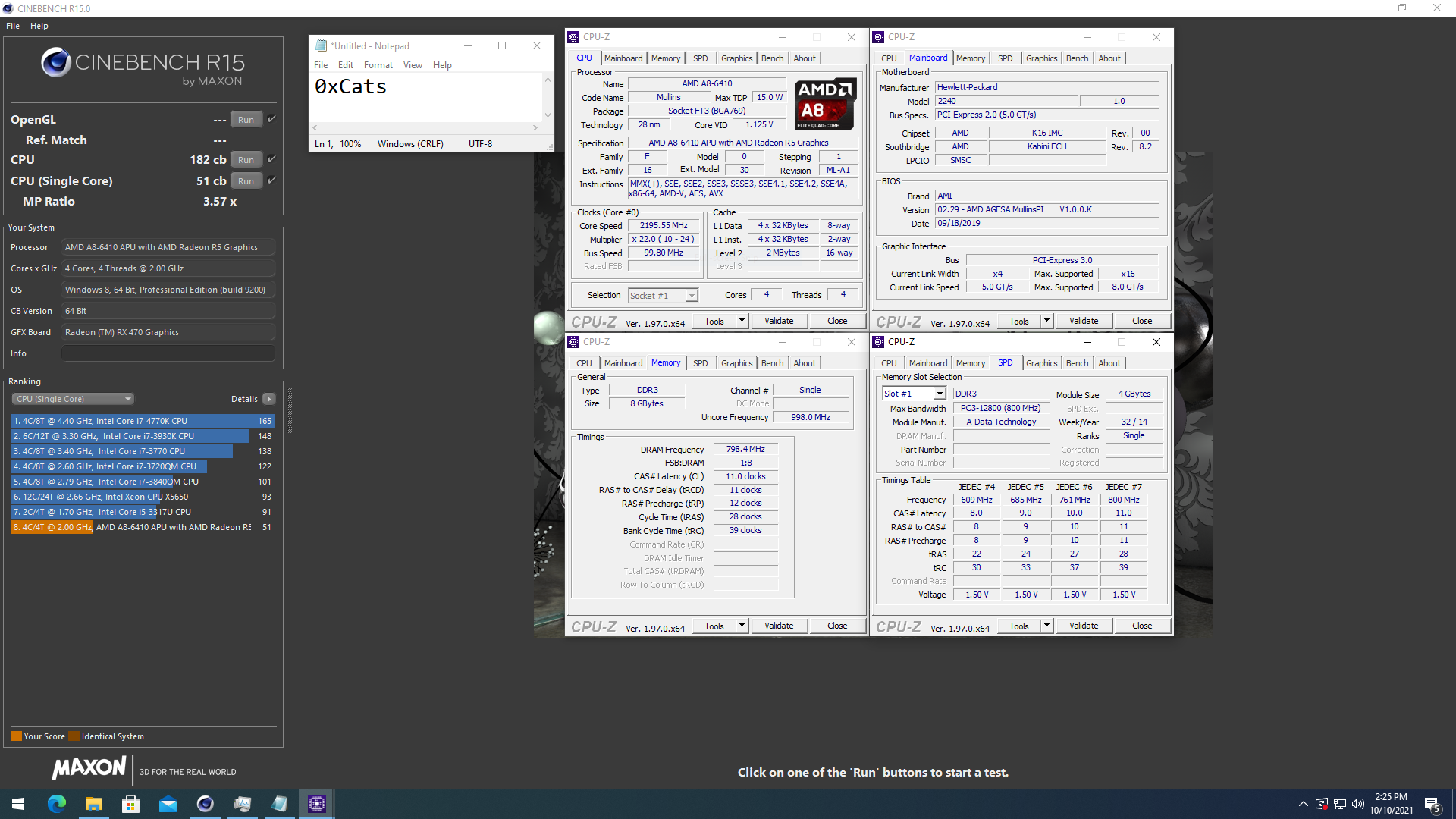Click the Identical System legend swatch
1456x819 pixels.
(74, 736)
